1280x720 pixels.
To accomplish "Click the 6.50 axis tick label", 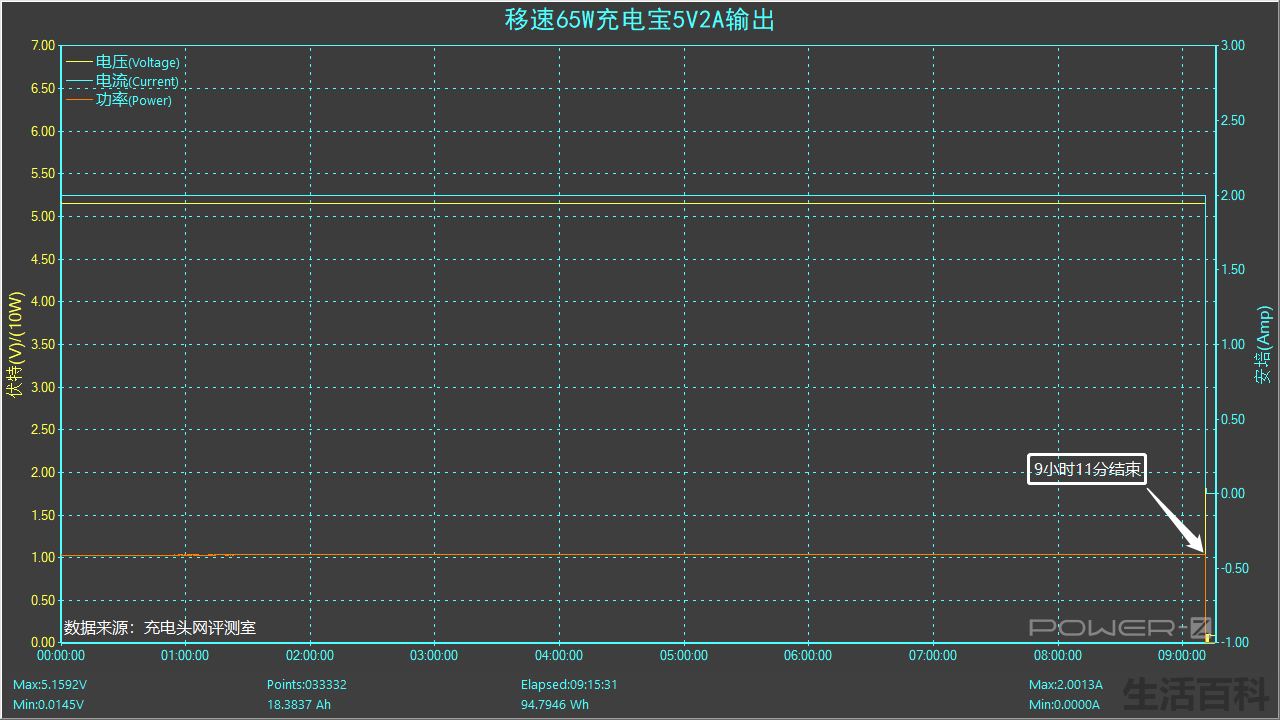I will pyautogui.click(x=43, y=88).
